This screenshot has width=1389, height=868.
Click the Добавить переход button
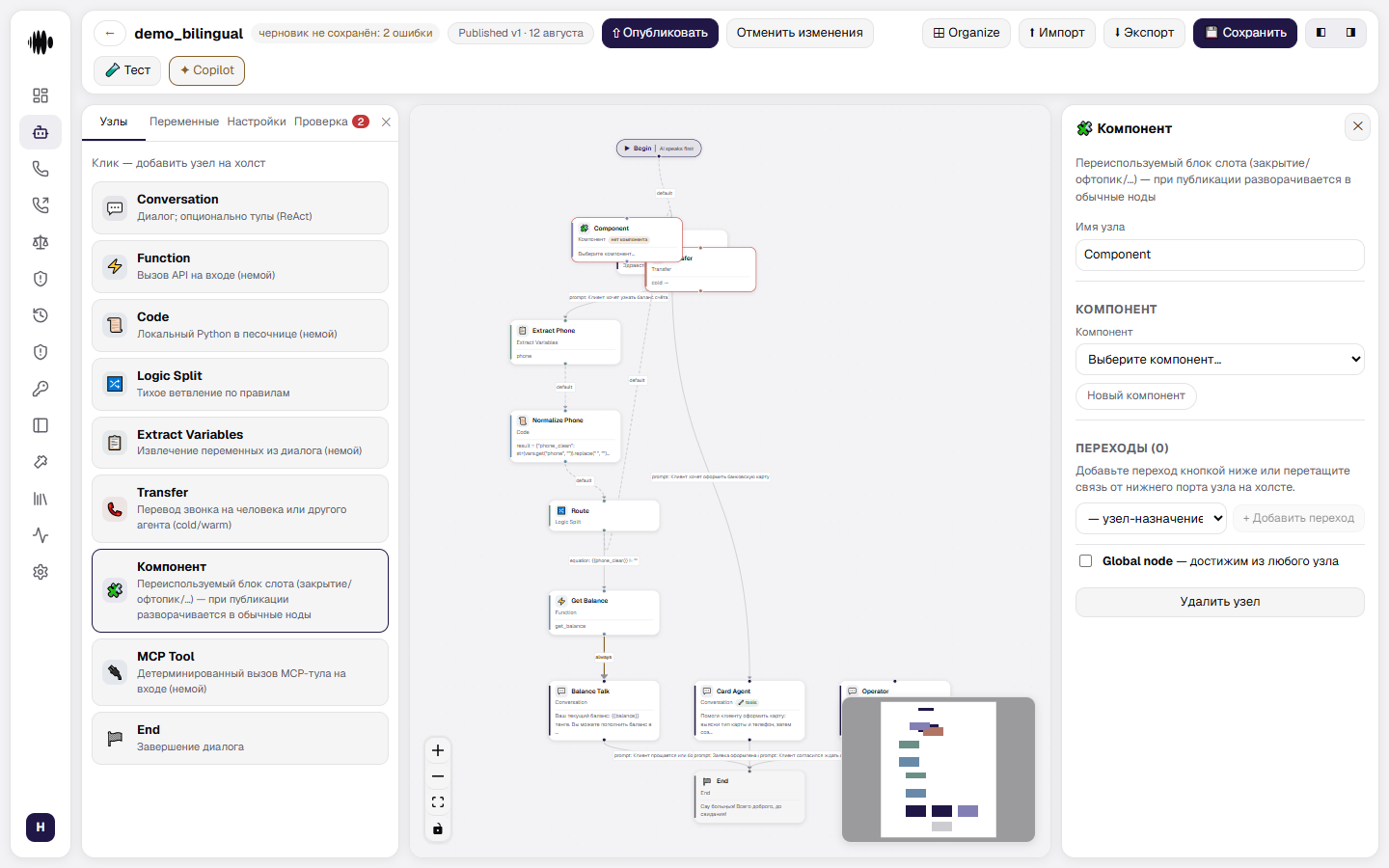[x=1298, y=518]
